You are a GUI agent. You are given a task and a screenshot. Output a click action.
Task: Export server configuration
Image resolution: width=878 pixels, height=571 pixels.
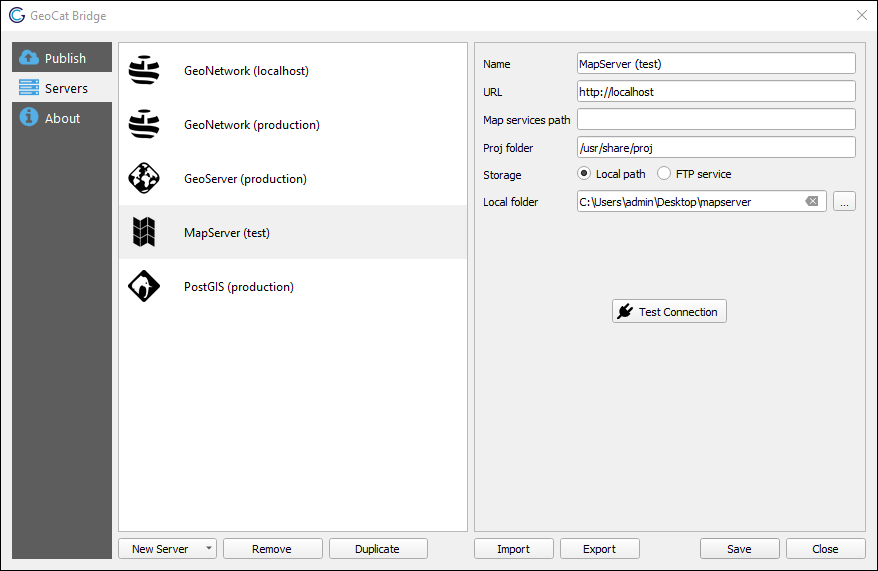point(600,549)
